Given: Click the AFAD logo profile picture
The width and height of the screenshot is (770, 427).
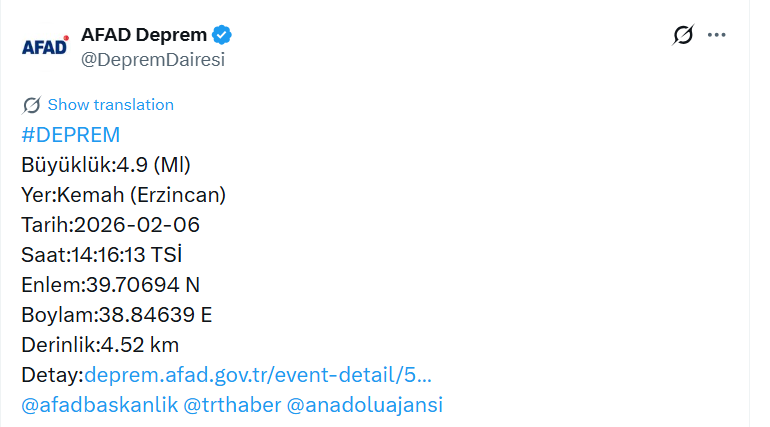Looking at the screenshot, I should 45,46.
